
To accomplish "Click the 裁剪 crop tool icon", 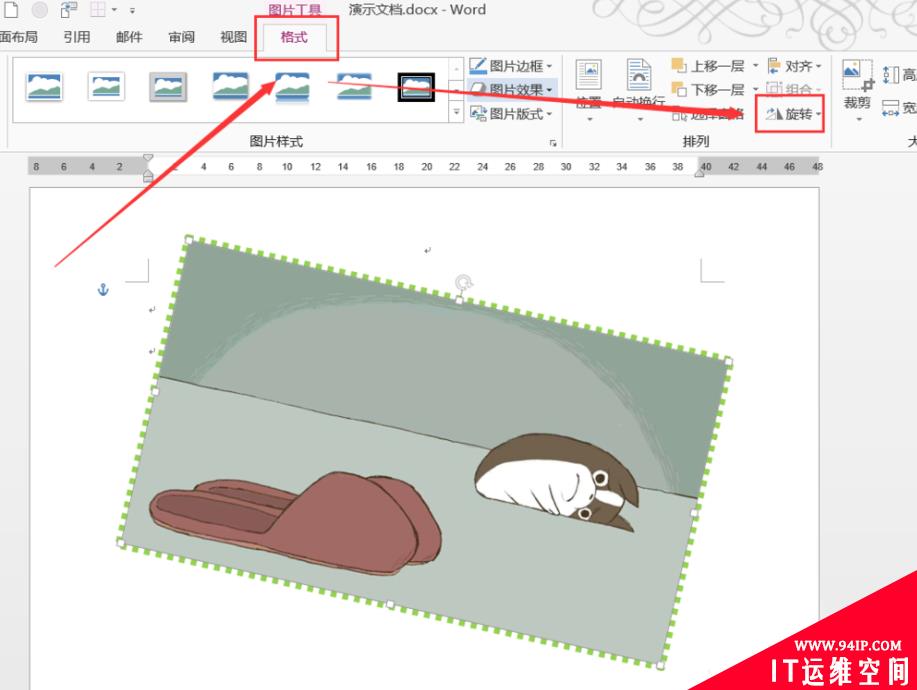I will [857, 75].
